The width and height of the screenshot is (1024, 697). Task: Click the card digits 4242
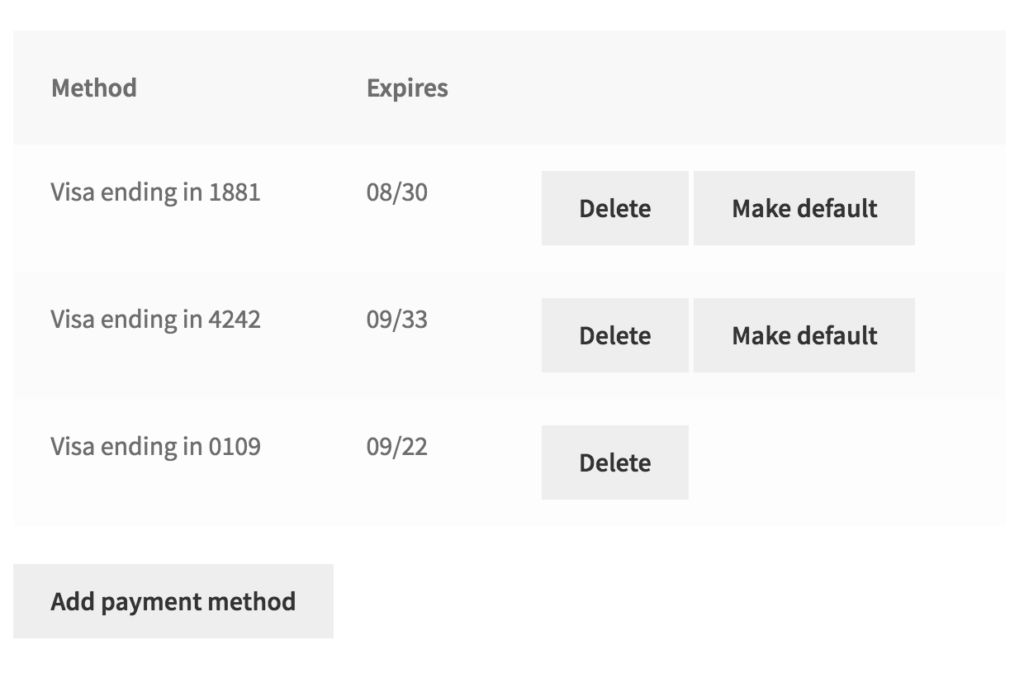click(234, 319)
